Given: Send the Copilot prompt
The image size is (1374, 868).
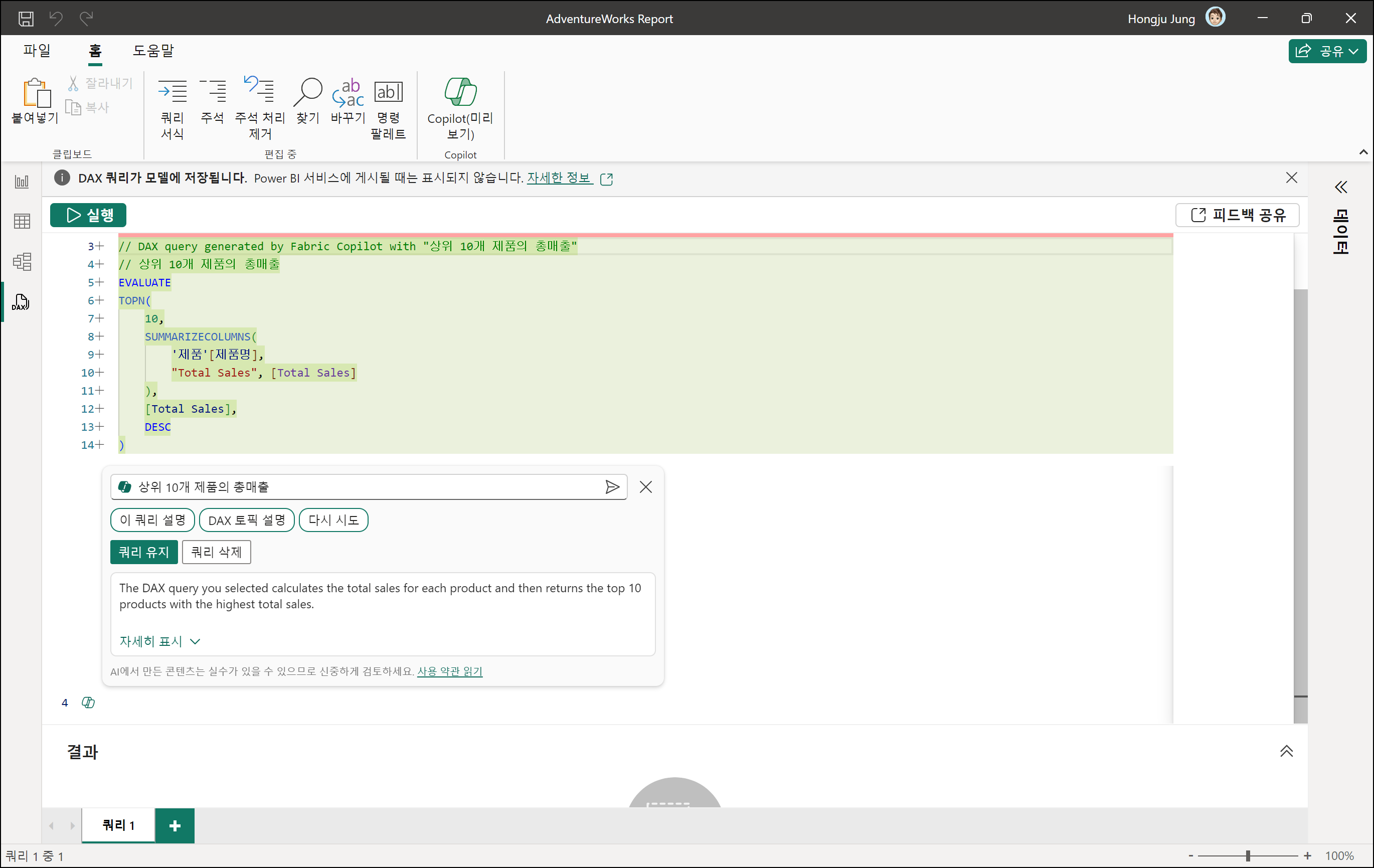Looking at the screenshot, I should click(612, 487).
